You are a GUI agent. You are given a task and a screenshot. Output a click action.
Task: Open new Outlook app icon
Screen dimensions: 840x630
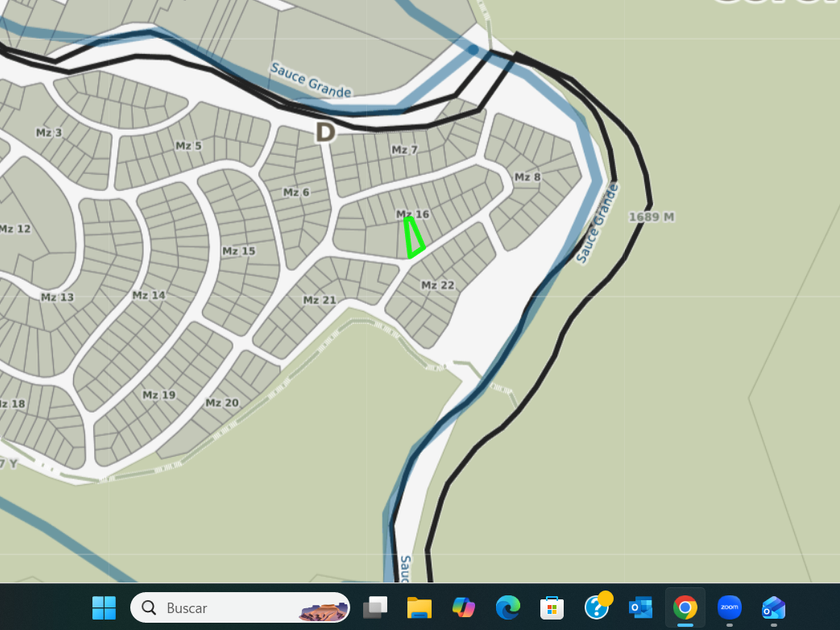tap(774, 608)
